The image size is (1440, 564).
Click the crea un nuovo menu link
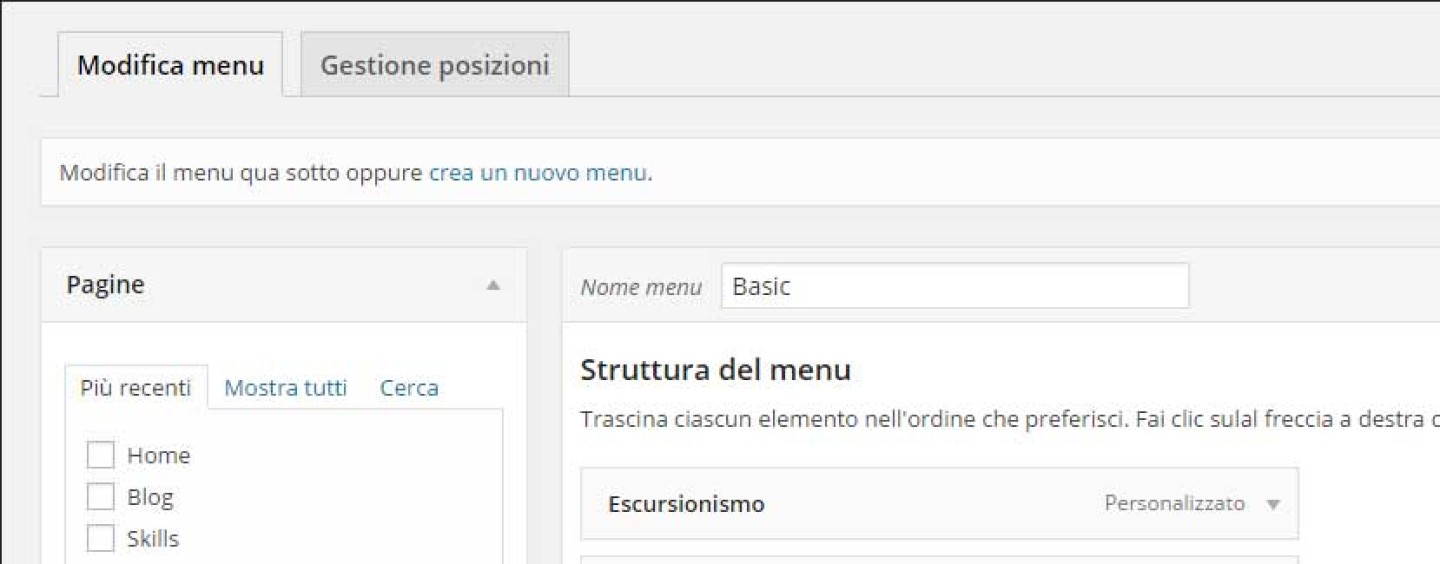pos(538,173)
